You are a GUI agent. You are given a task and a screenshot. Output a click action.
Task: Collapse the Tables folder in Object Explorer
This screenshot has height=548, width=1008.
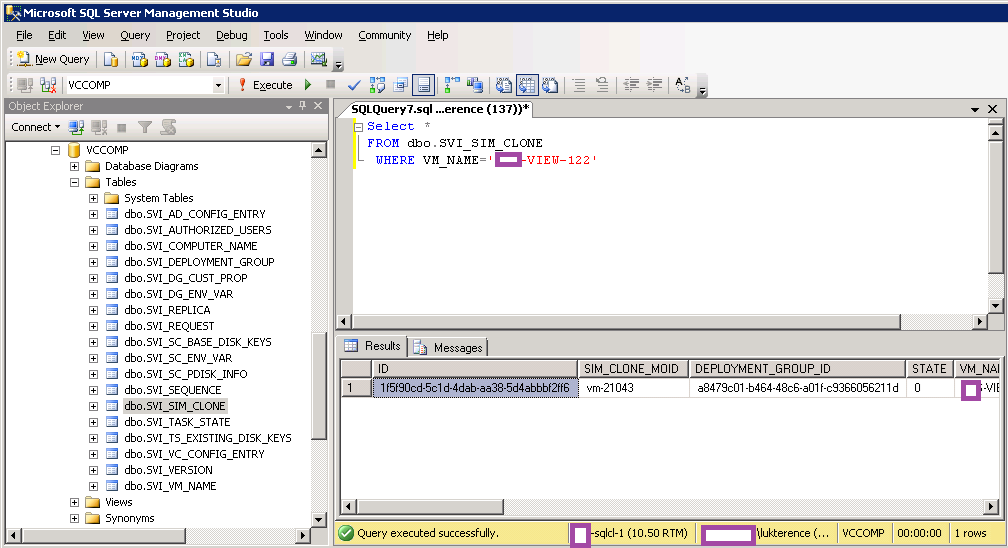(x=74, y=182)
